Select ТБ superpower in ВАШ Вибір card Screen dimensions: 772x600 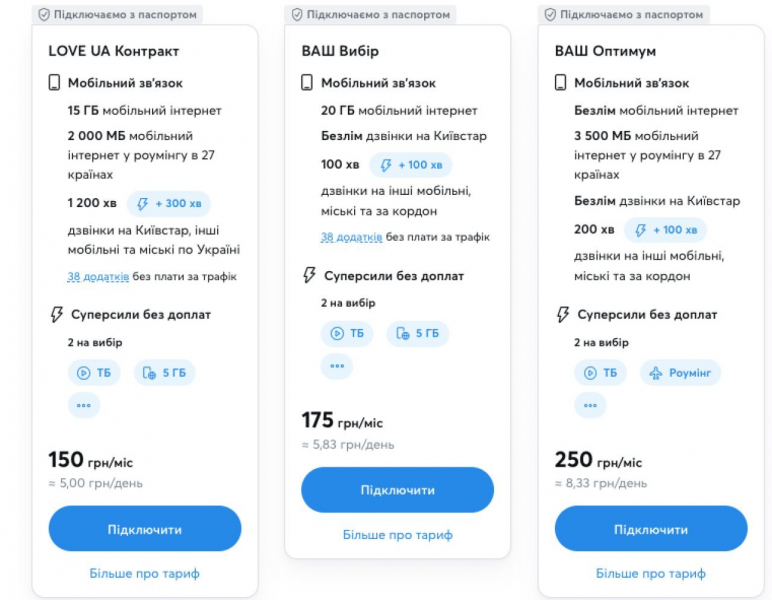click(347, 333)
